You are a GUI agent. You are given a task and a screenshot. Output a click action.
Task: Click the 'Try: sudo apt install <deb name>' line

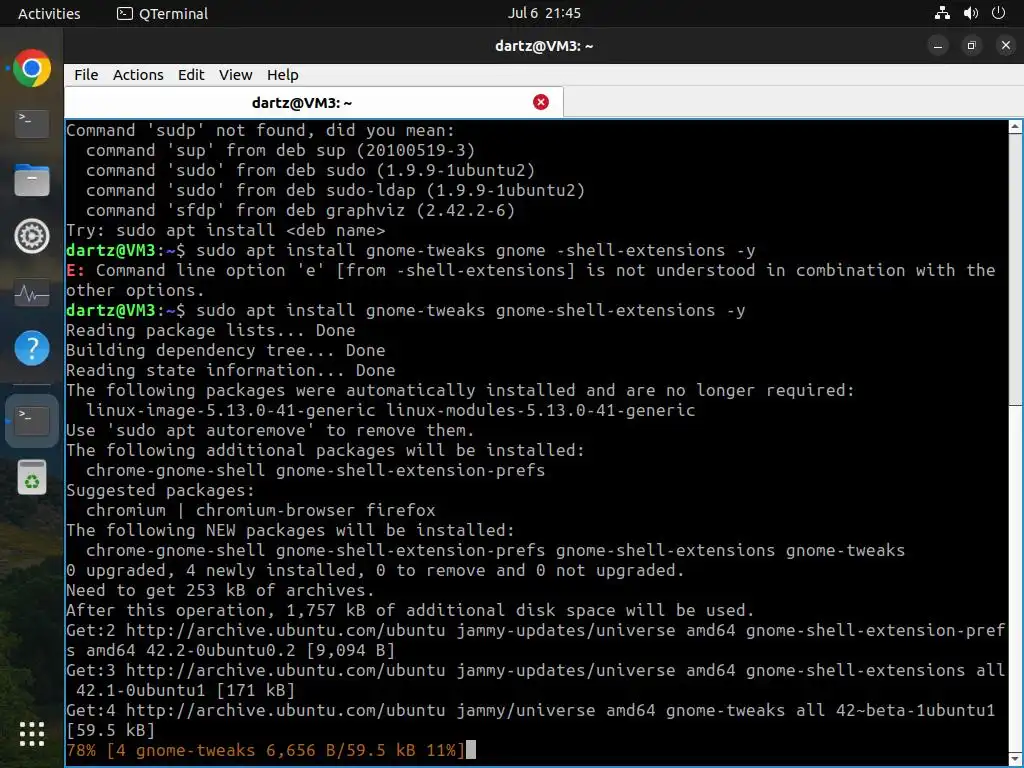(225, 231)
